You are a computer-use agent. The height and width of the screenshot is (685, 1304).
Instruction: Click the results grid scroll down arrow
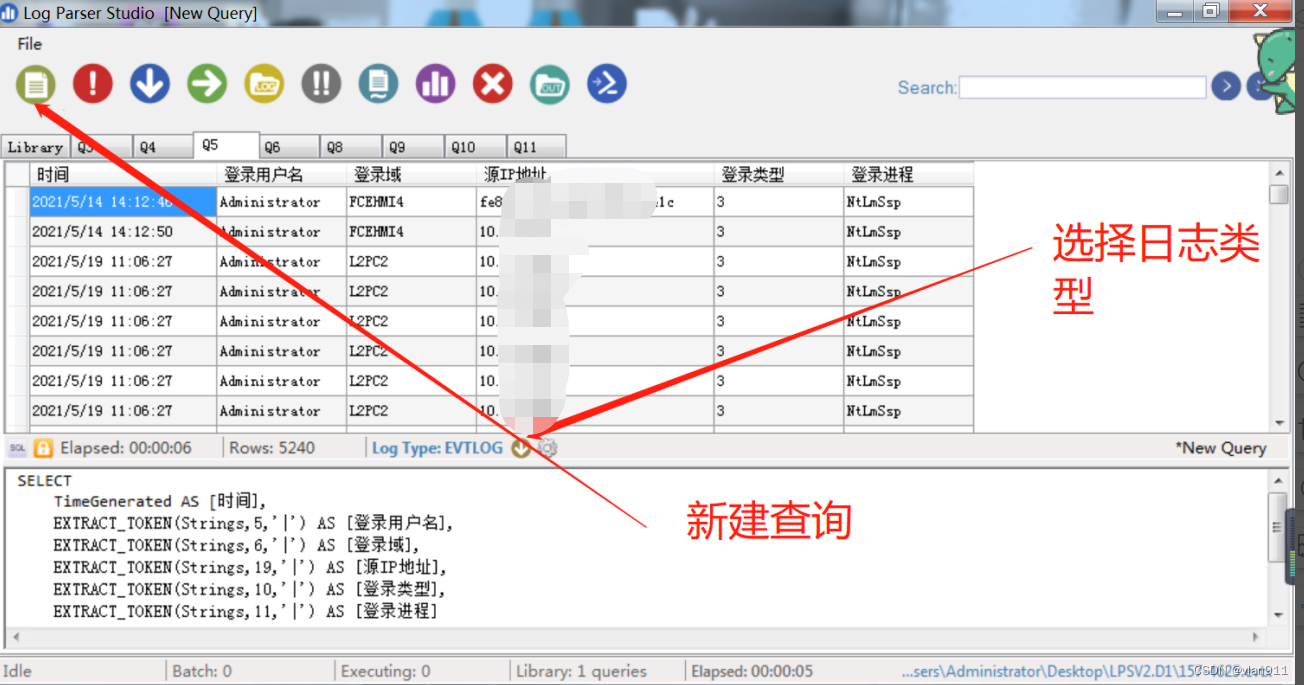[x=1279, y=423]
